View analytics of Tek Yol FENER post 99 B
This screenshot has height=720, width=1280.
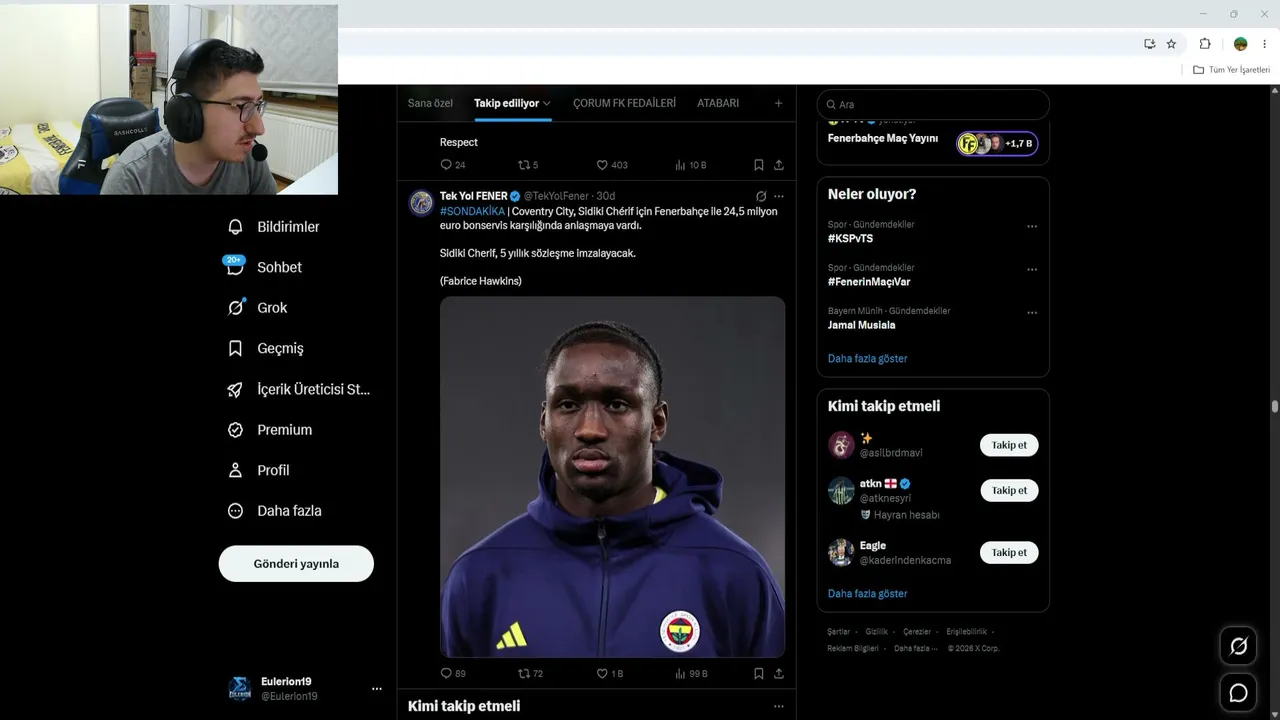(681, 674)
